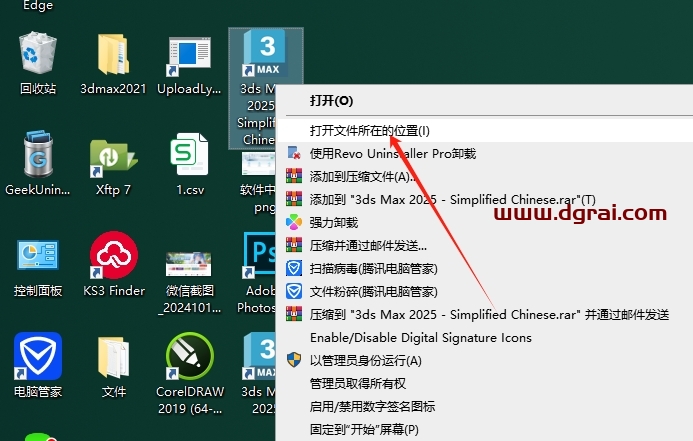Choose 管理员取得所有权
Image resolution: width=693 pixels, height=441 pixels.
click(484, 384)
